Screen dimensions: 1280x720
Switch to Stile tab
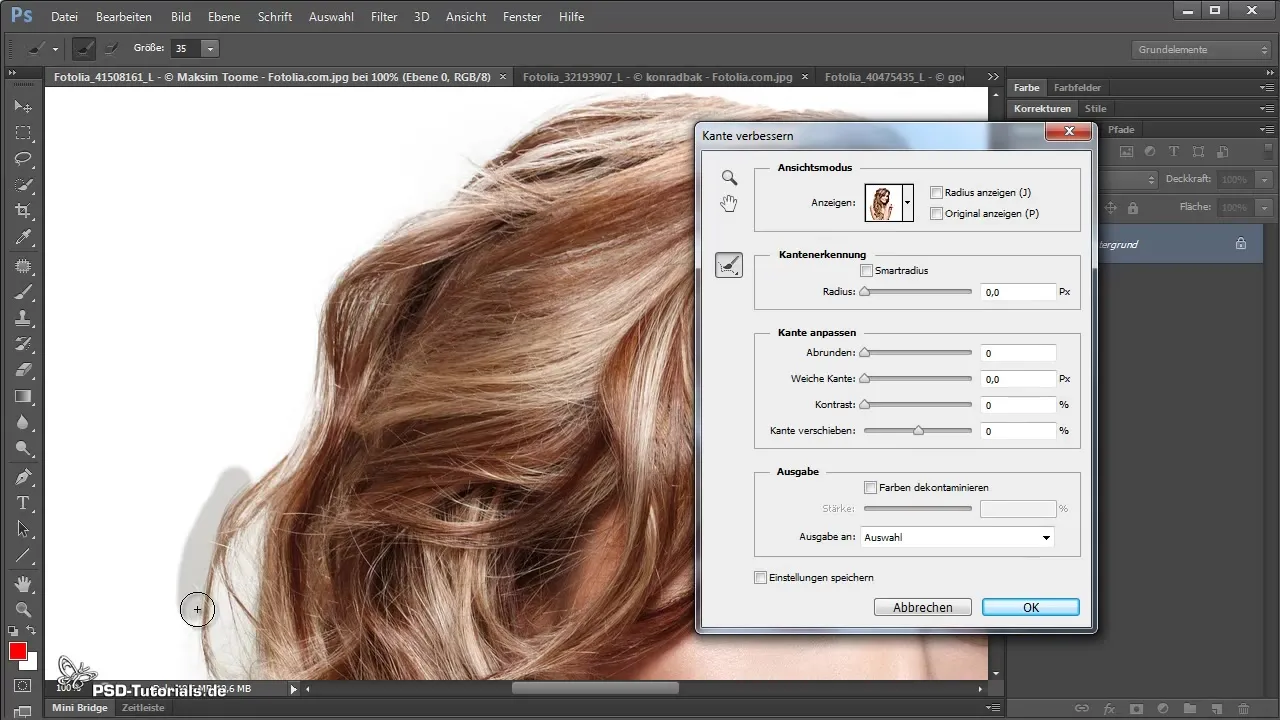pos(1095,108)
